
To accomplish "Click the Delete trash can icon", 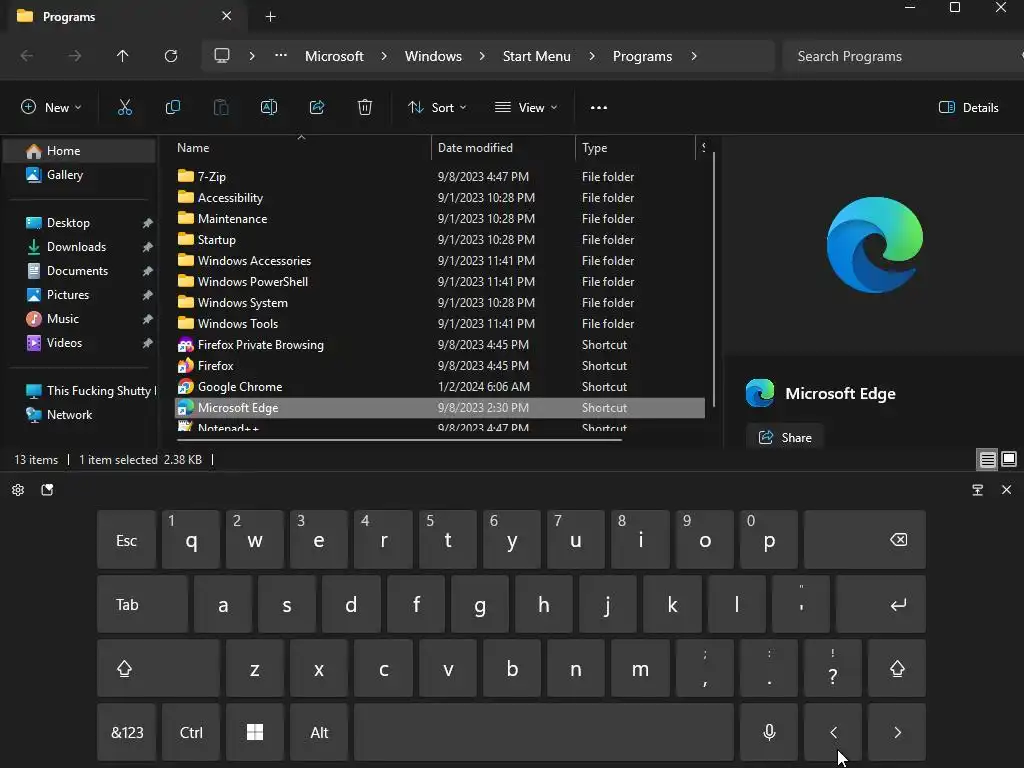I will click(x=365, y=108).
